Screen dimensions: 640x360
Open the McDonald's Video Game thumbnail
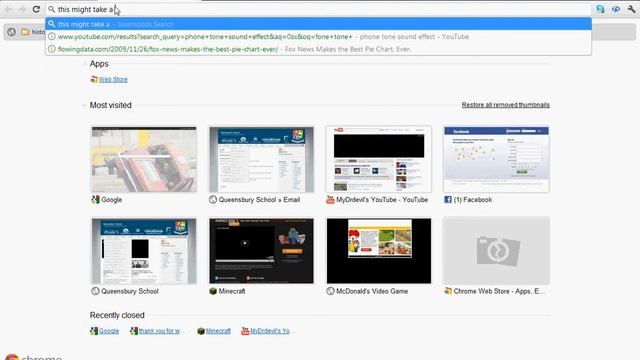379,251
